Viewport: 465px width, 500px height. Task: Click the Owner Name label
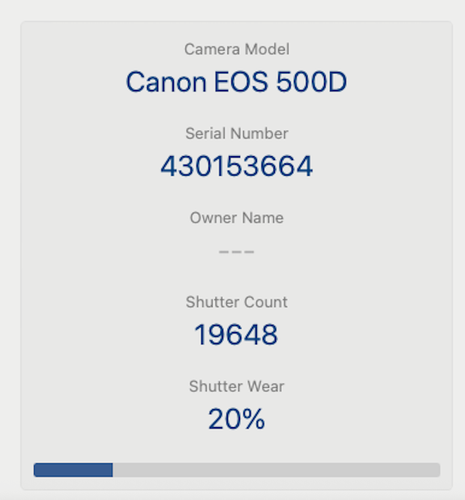[x=237, y=218]
